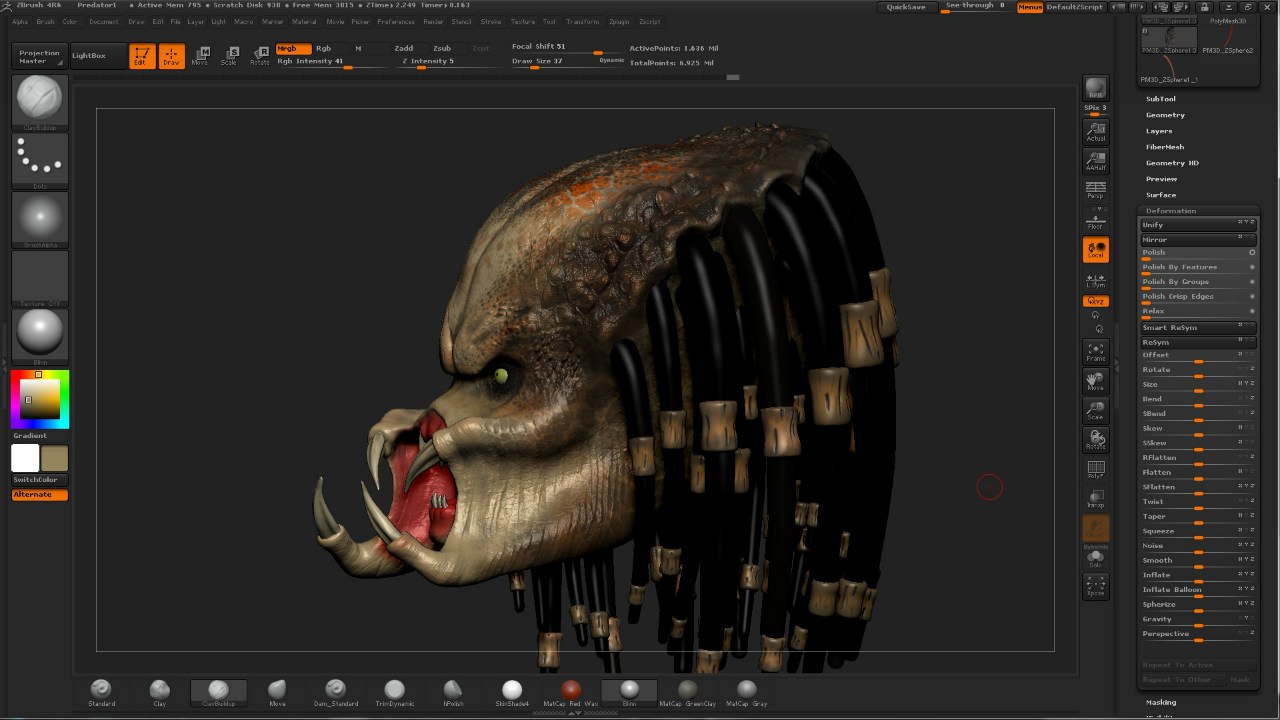Open the Brush menu
This screenshot has height=720, width=1280.
pos(45,21)
